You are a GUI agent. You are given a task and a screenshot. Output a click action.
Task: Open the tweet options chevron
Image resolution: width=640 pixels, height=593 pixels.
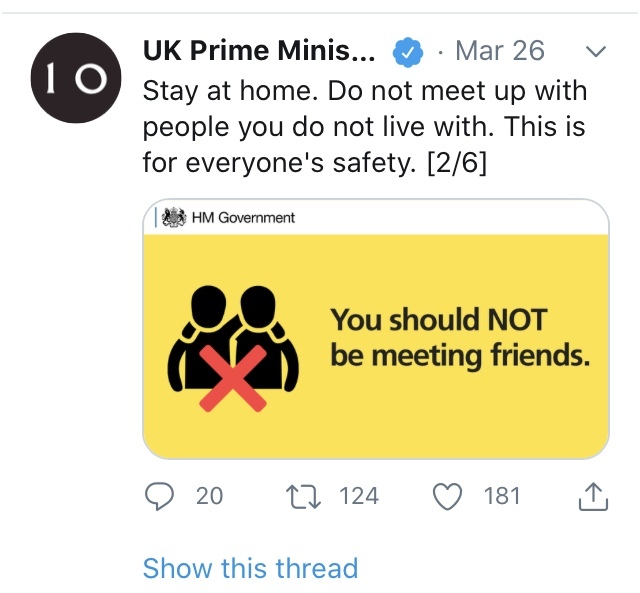pyautogui.click(x=594, y=50)
